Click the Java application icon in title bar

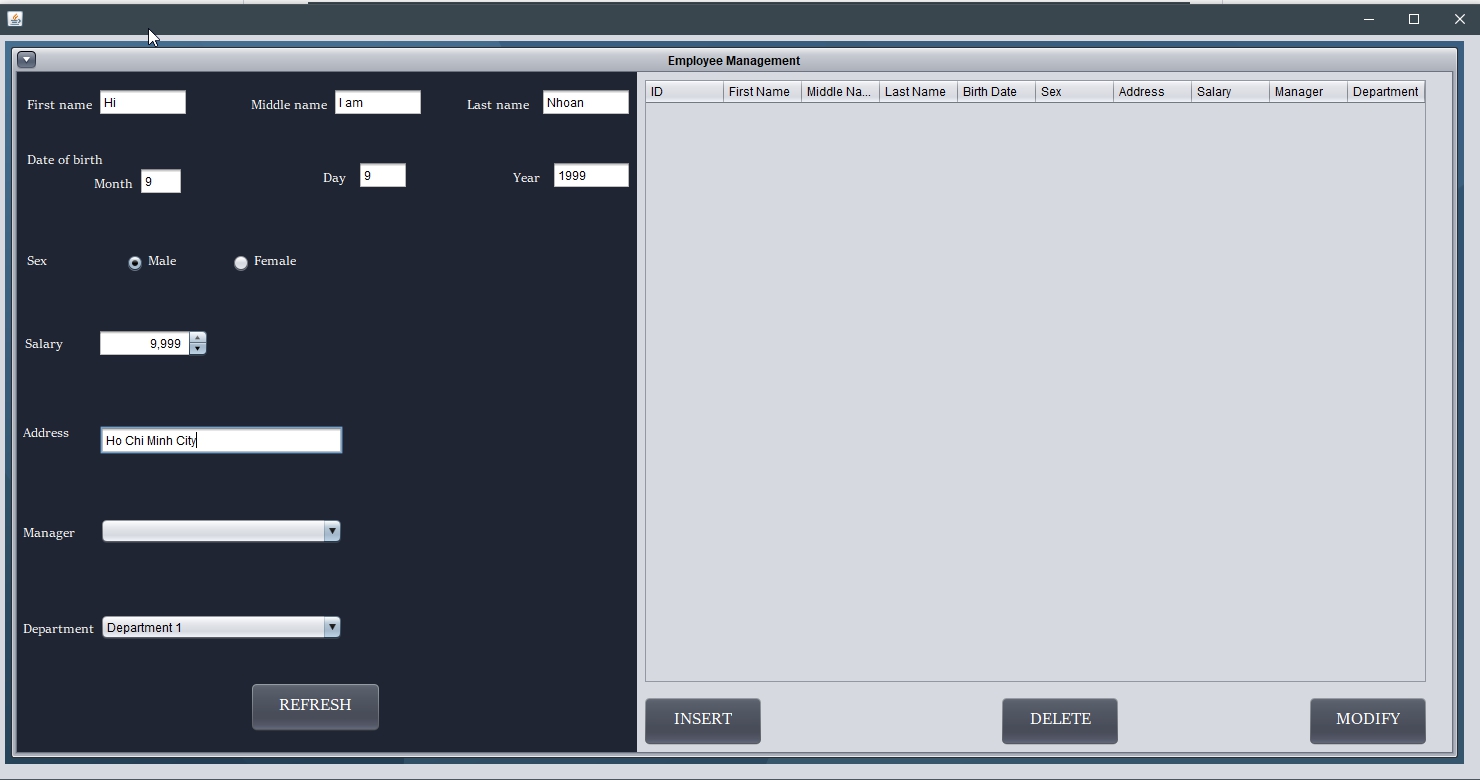[15, 18]
